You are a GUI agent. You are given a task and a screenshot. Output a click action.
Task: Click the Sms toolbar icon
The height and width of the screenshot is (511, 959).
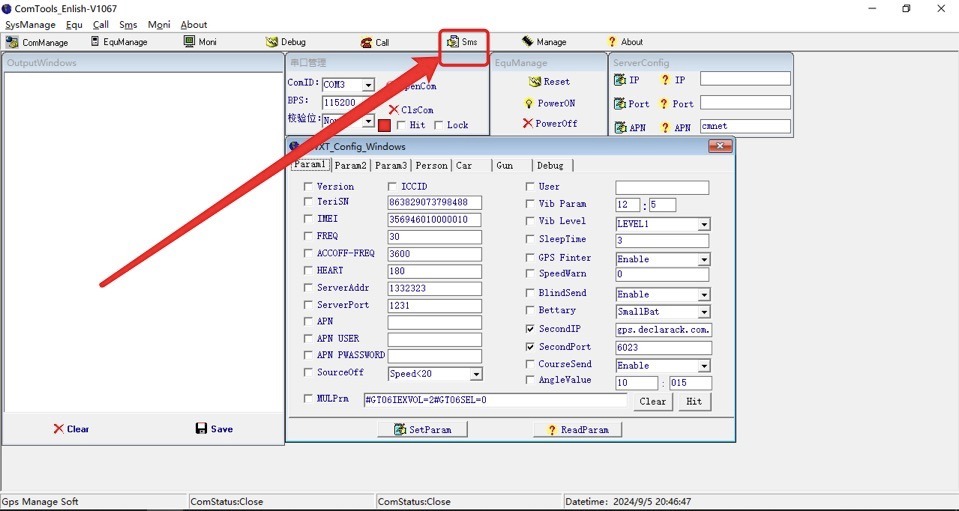pyautogui.click(x=453, y=42)
